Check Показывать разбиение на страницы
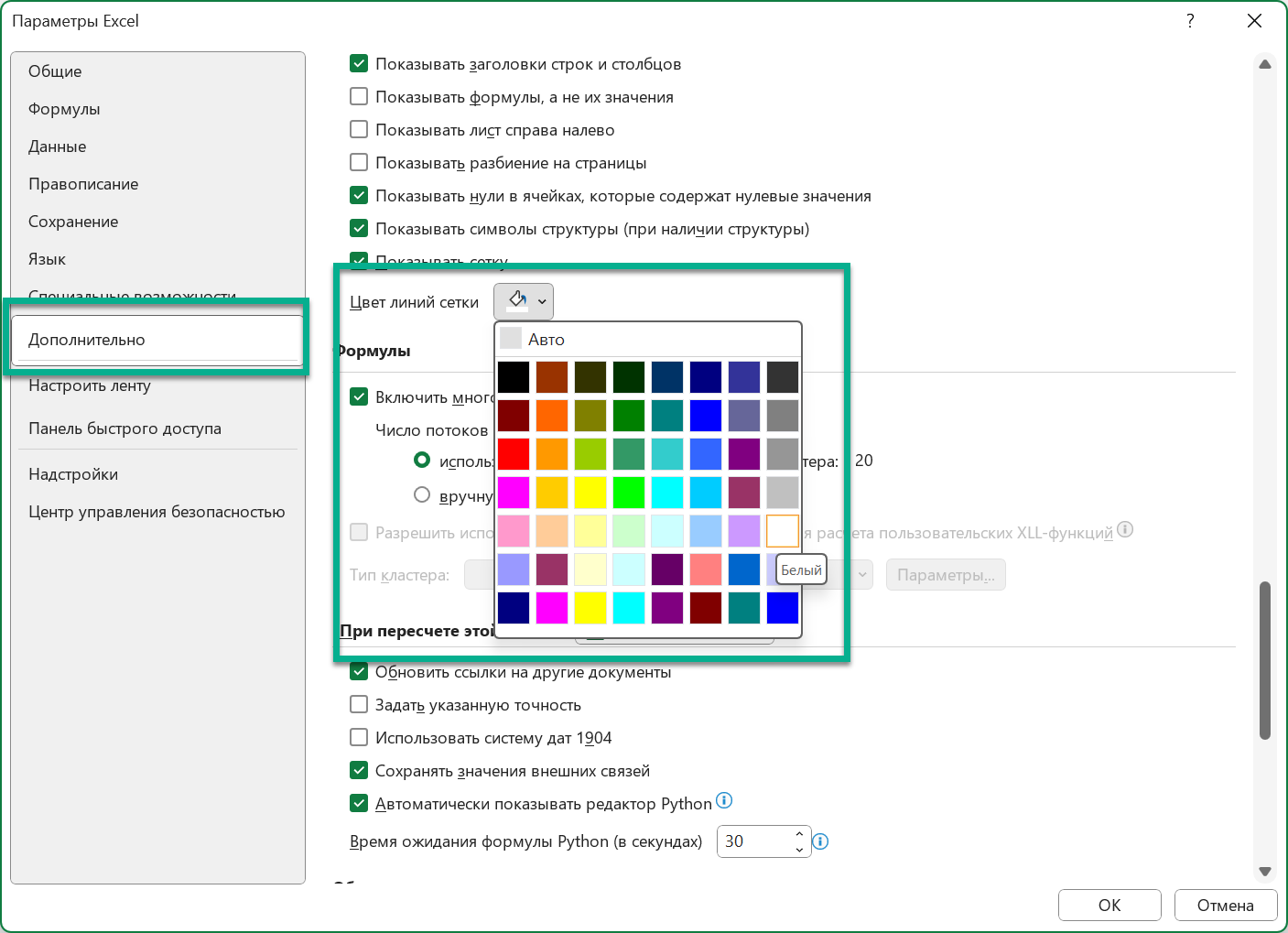 [359, 163]
